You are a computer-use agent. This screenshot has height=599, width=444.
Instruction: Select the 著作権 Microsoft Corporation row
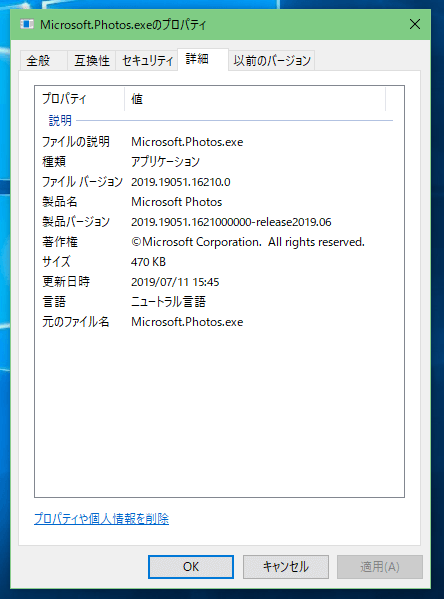pos(218,242)
